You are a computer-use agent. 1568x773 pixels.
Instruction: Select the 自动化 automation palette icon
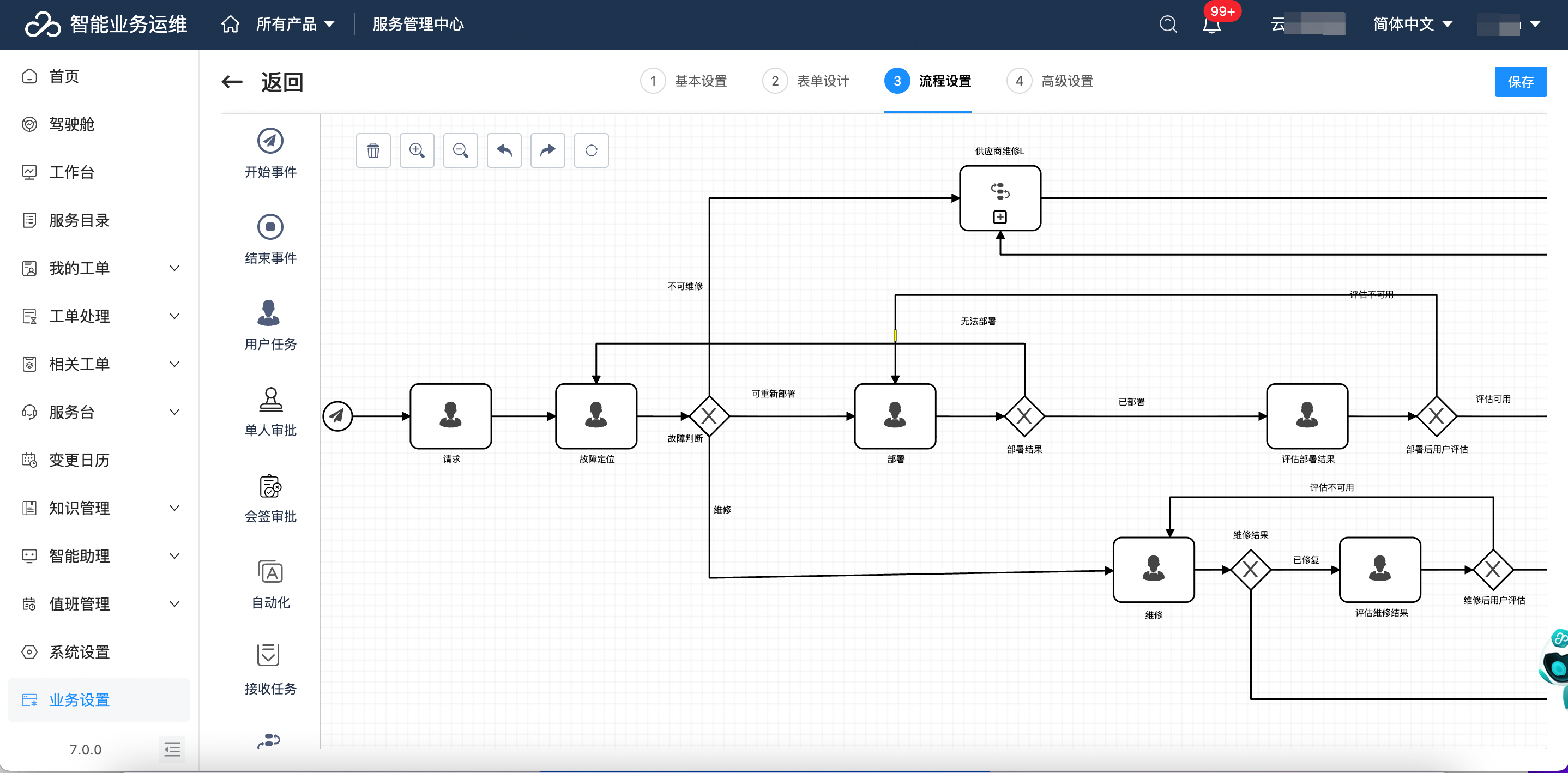[270, 573]
